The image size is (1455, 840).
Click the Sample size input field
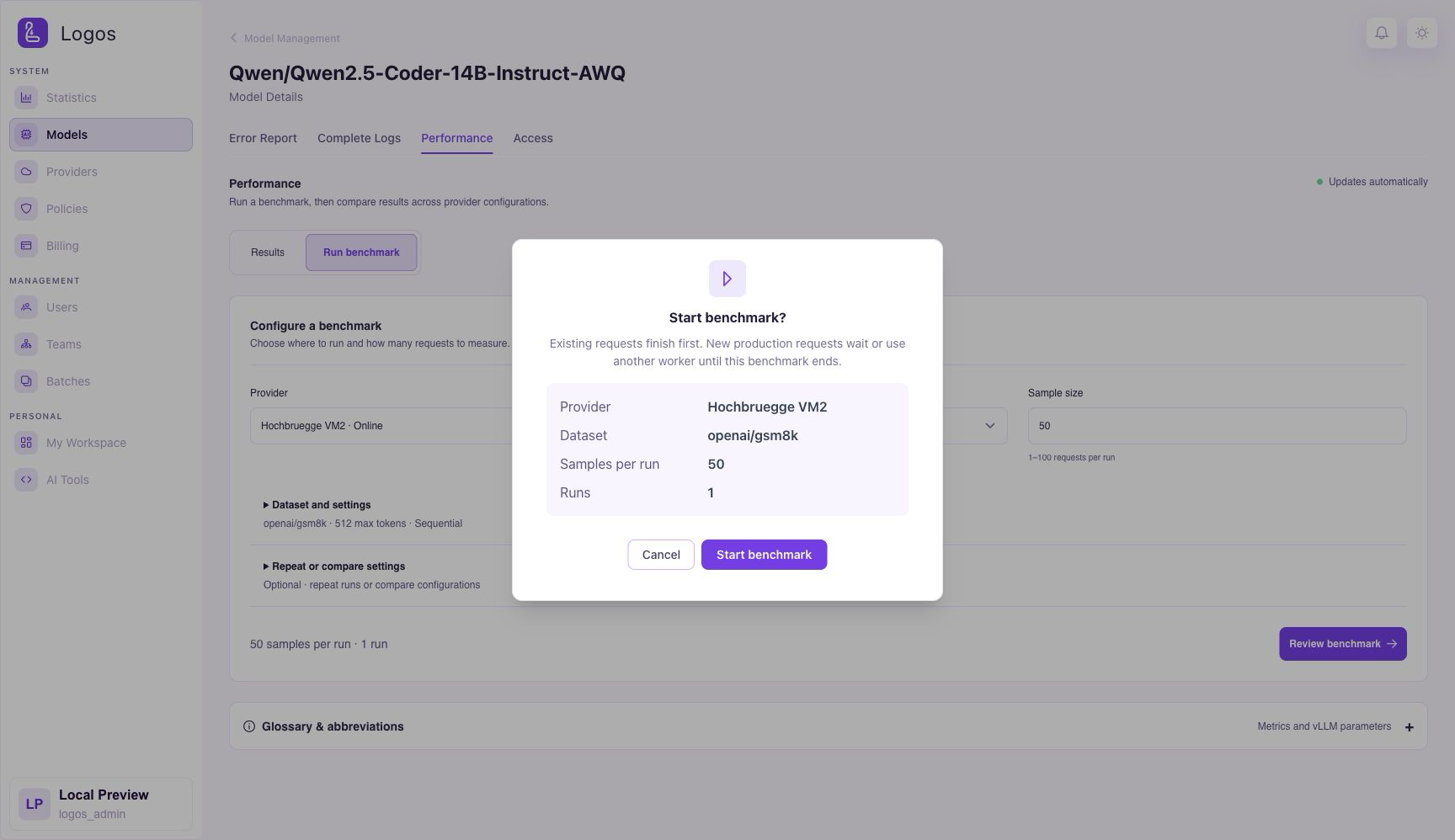(x=1217, y=426)
